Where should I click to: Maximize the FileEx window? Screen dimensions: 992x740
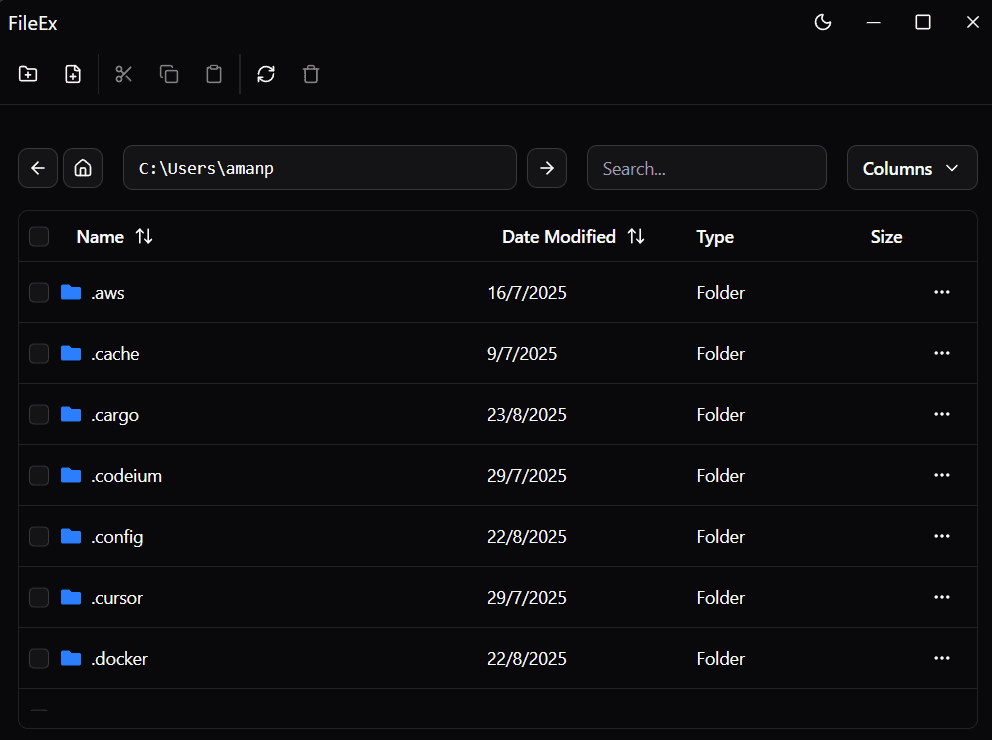click(x=923, y=23)
